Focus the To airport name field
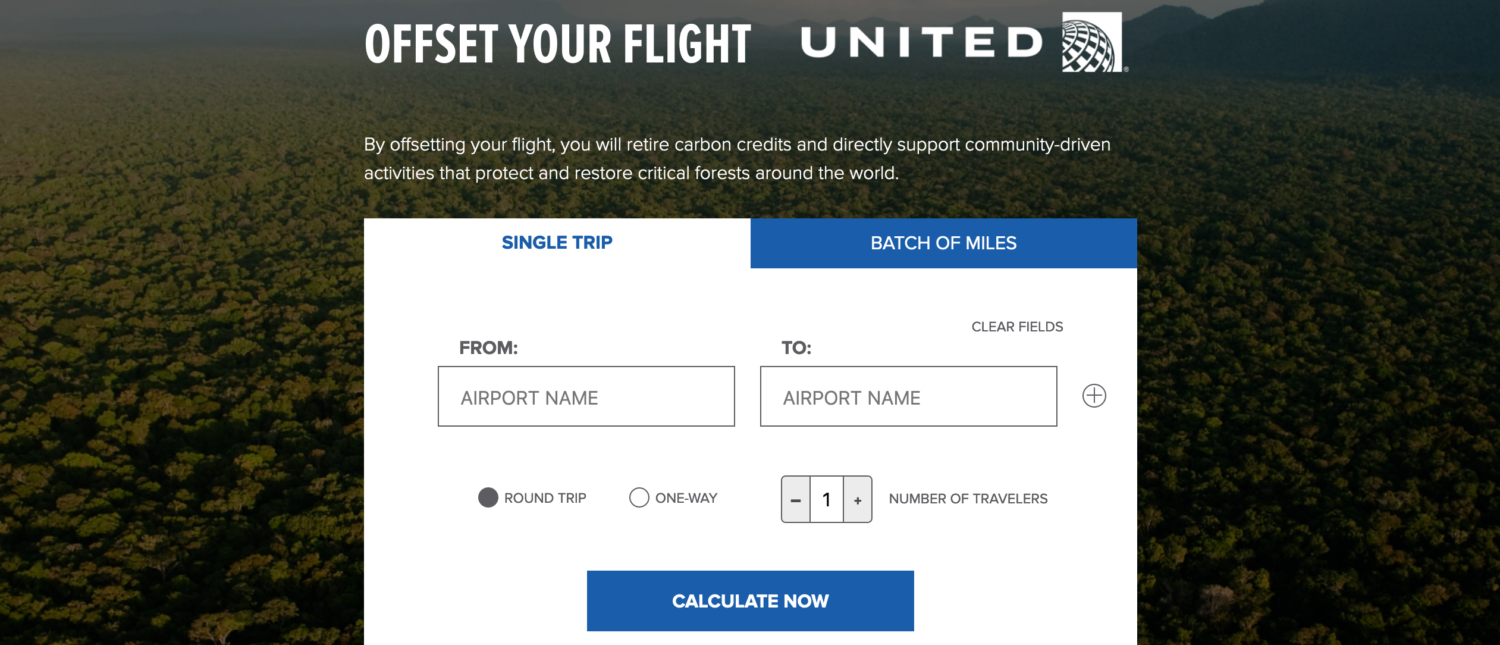Image resolution: width=1500 pixels, height=645 pixels. click(x=908, y=396)
